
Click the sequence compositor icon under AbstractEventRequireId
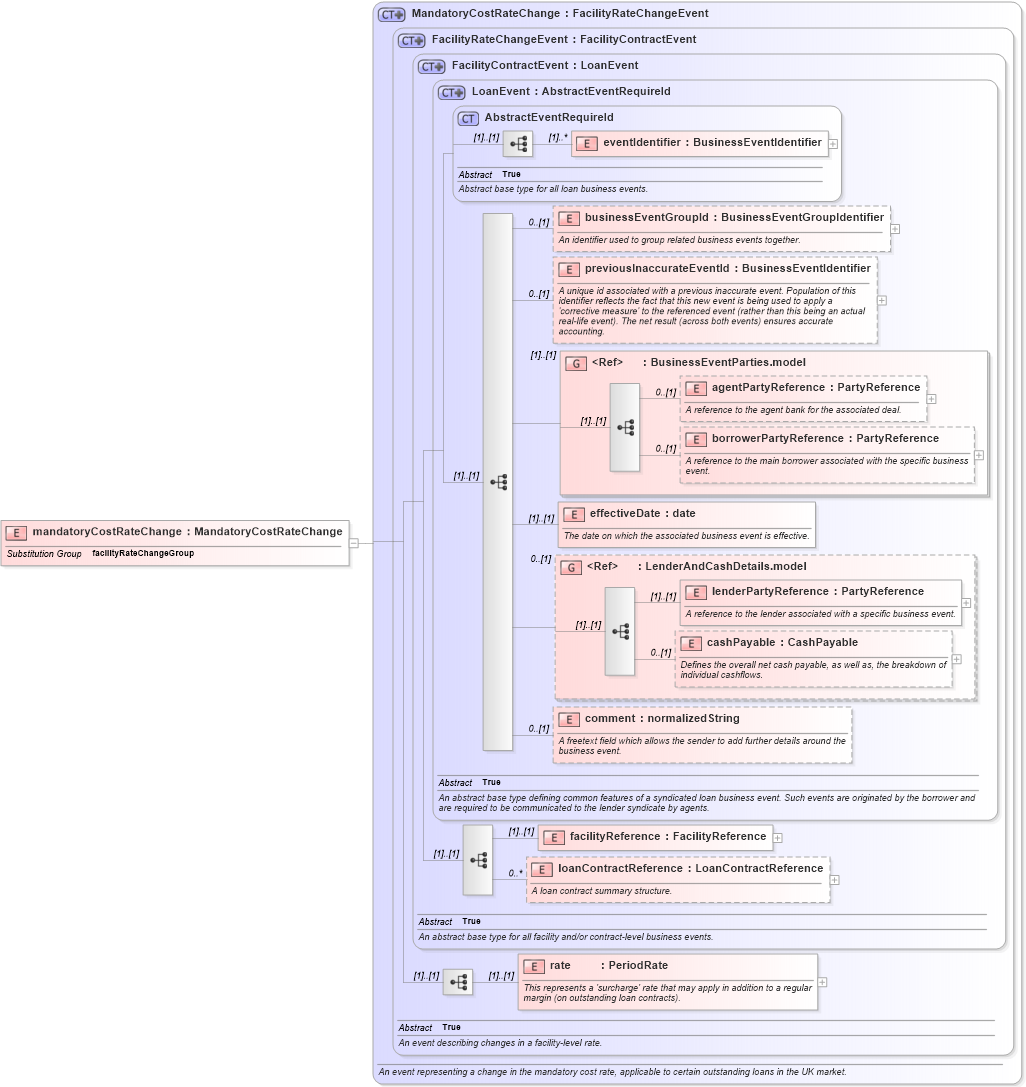[x=518, y=143]
